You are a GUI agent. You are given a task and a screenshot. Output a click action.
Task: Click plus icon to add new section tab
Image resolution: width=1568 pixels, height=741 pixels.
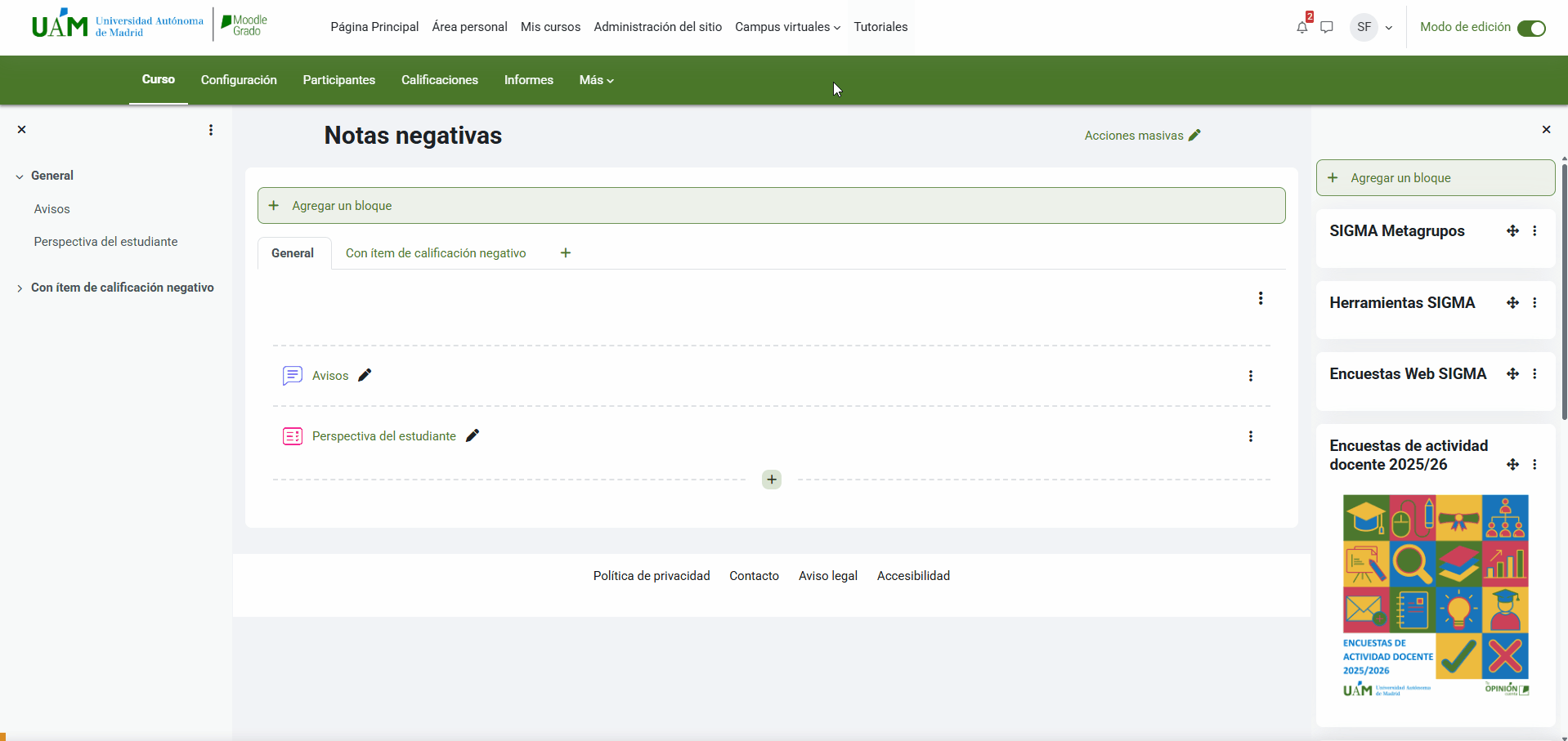(x=565, y=253)
